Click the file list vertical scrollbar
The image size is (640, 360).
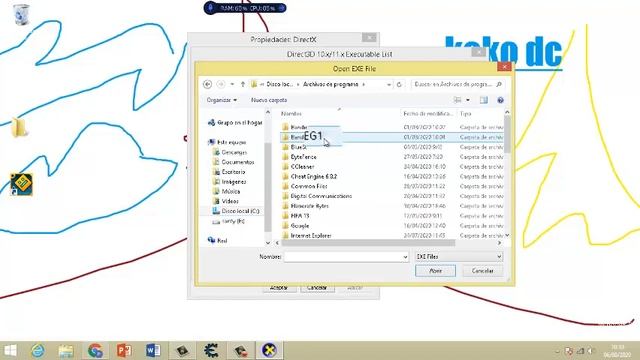click(x=507, y=135)
